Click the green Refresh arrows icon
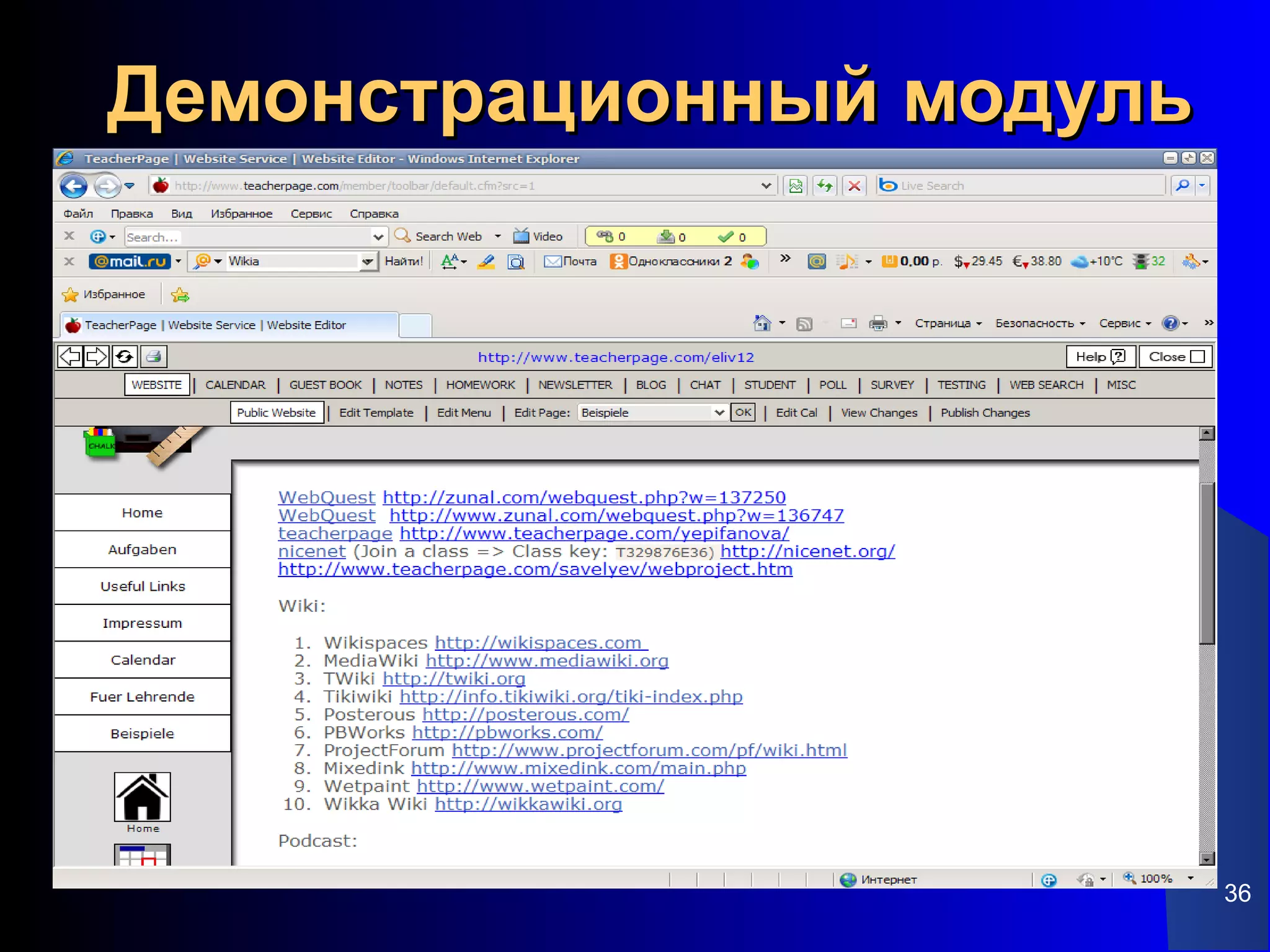Viewport: 1270px width, 952px height. click(825, 185)
